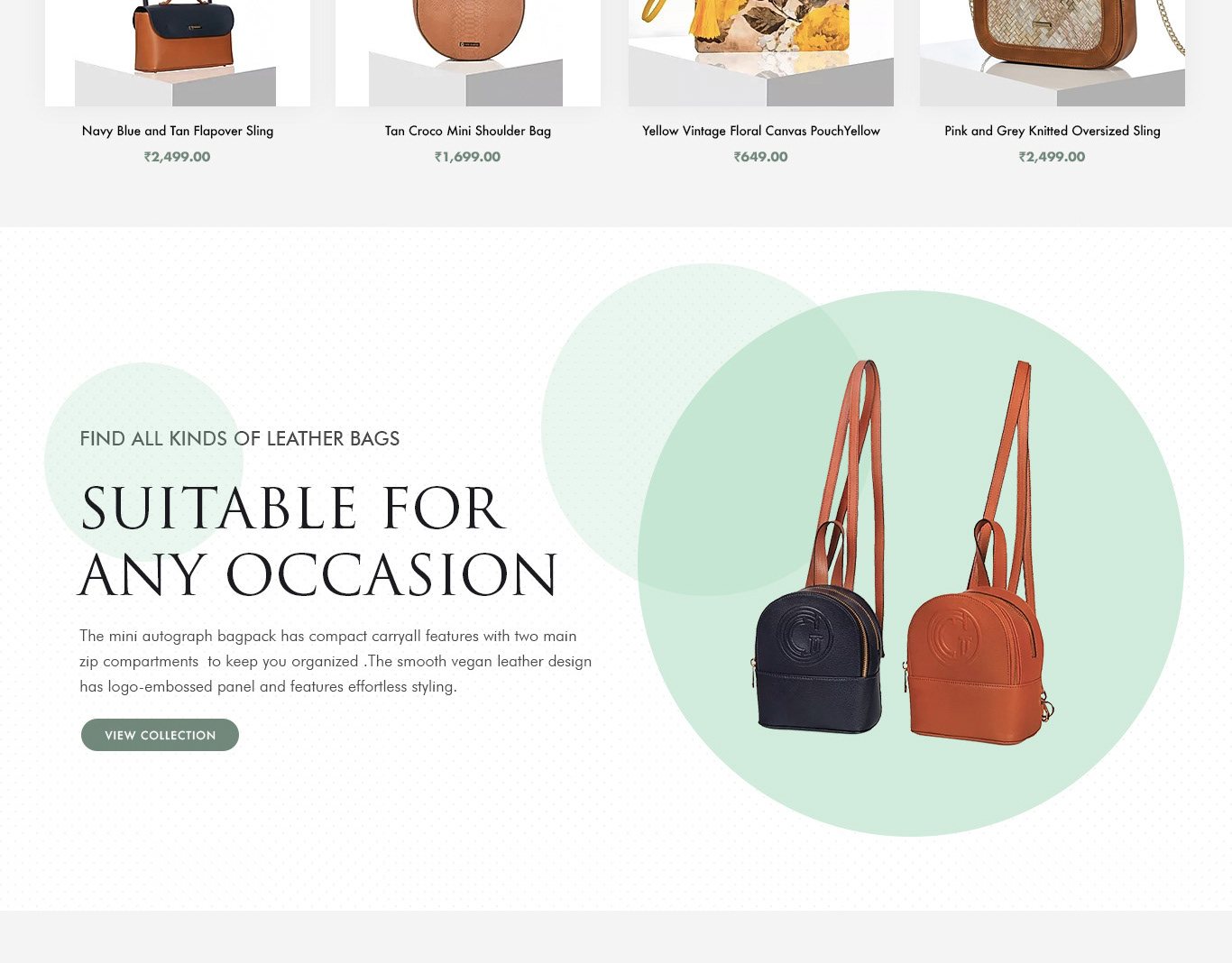The image size is (1232, 963).
Task: Open Tan Croco Mini Shoulder Bag link
Action: pyautogui.click(x=468, y=131)
